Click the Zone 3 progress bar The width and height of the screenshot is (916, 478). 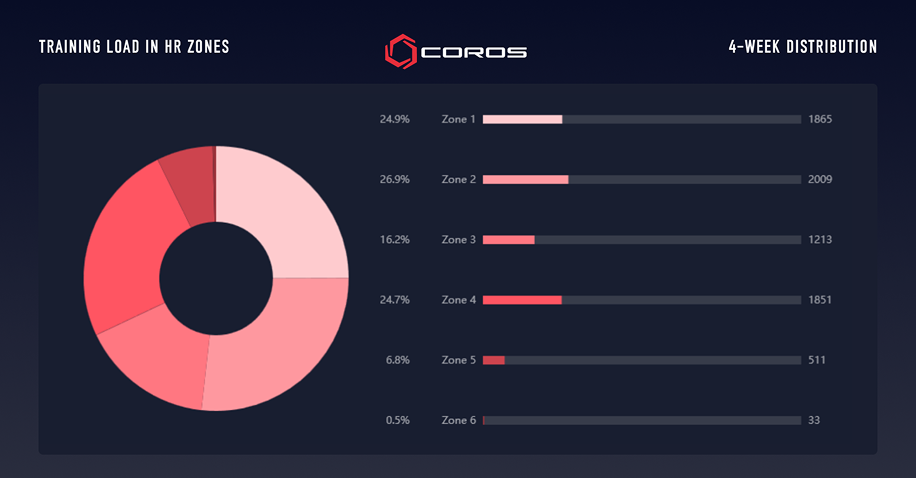[x=642, y=240]
